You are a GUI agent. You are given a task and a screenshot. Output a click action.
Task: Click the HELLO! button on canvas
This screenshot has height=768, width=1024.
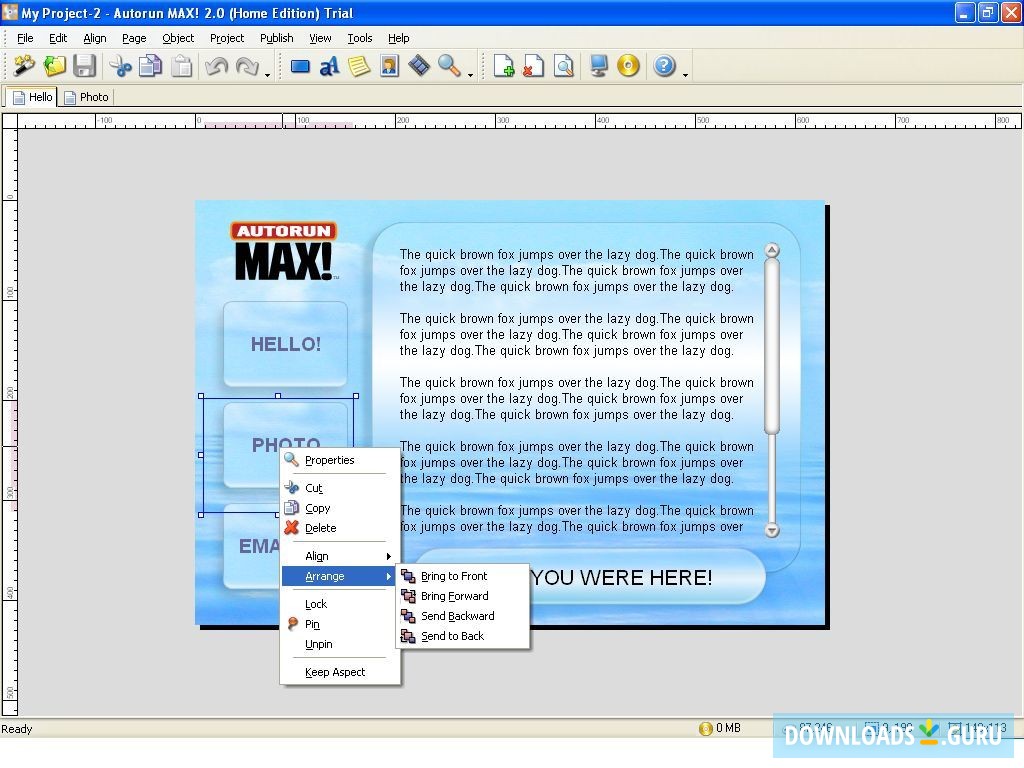[x=285, y=344]
